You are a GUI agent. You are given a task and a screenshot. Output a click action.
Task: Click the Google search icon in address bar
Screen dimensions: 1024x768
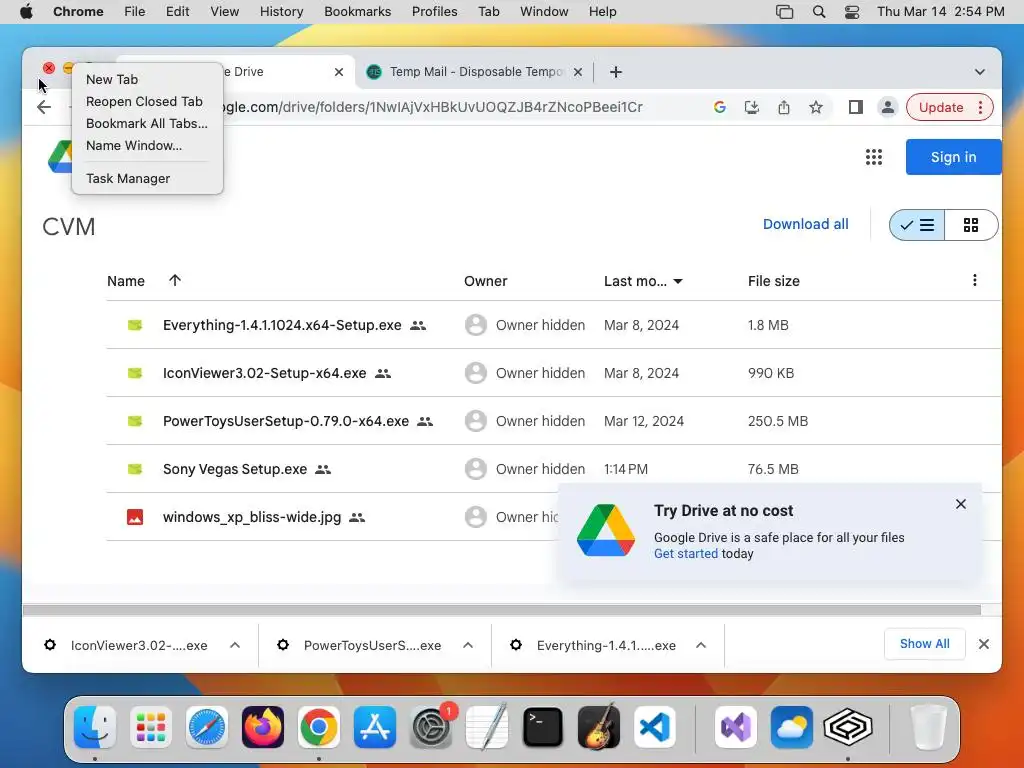(720, 107)
